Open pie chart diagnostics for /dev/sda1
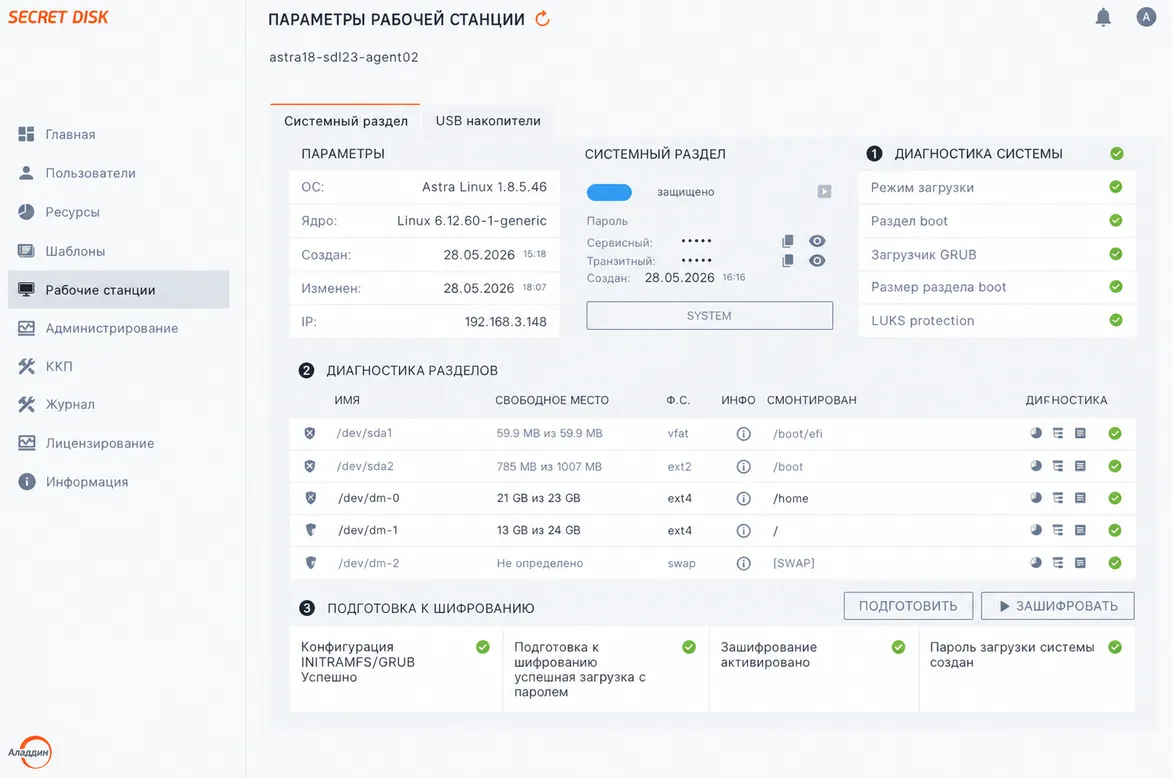This screenshot has height=778, width=1172. [1036, 433]
